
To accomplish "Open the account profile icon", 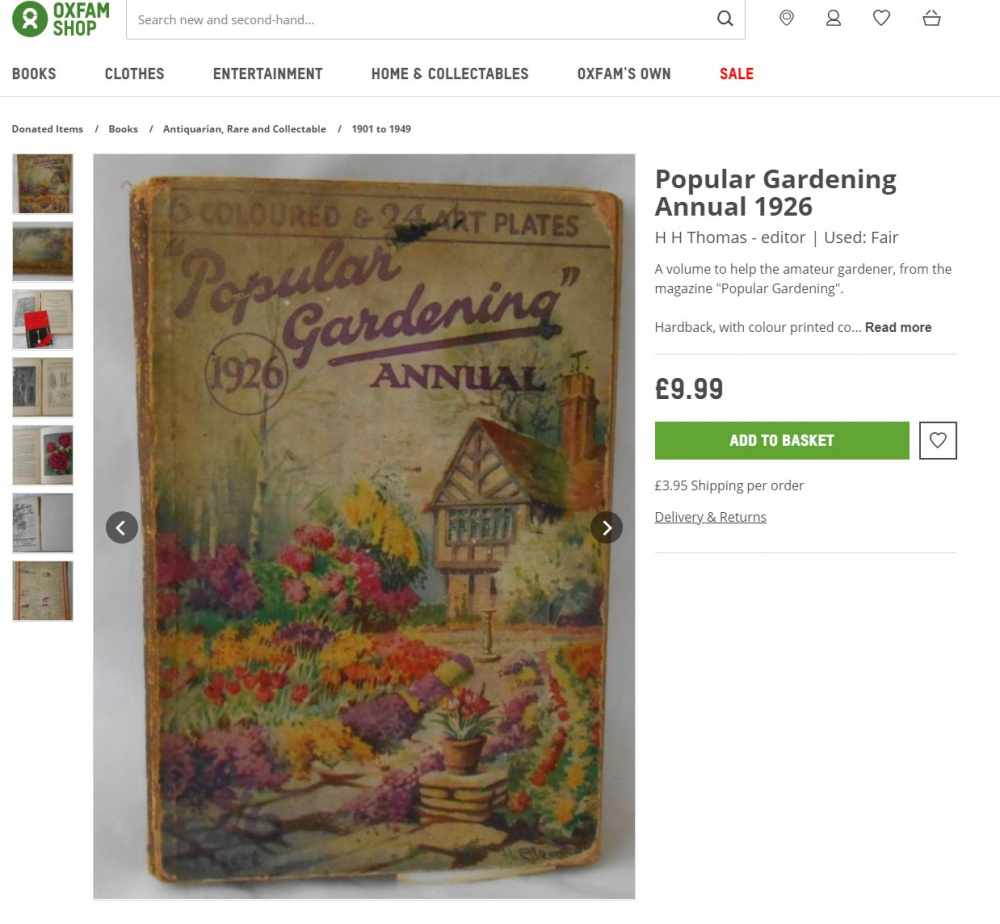I will point(834,18).
